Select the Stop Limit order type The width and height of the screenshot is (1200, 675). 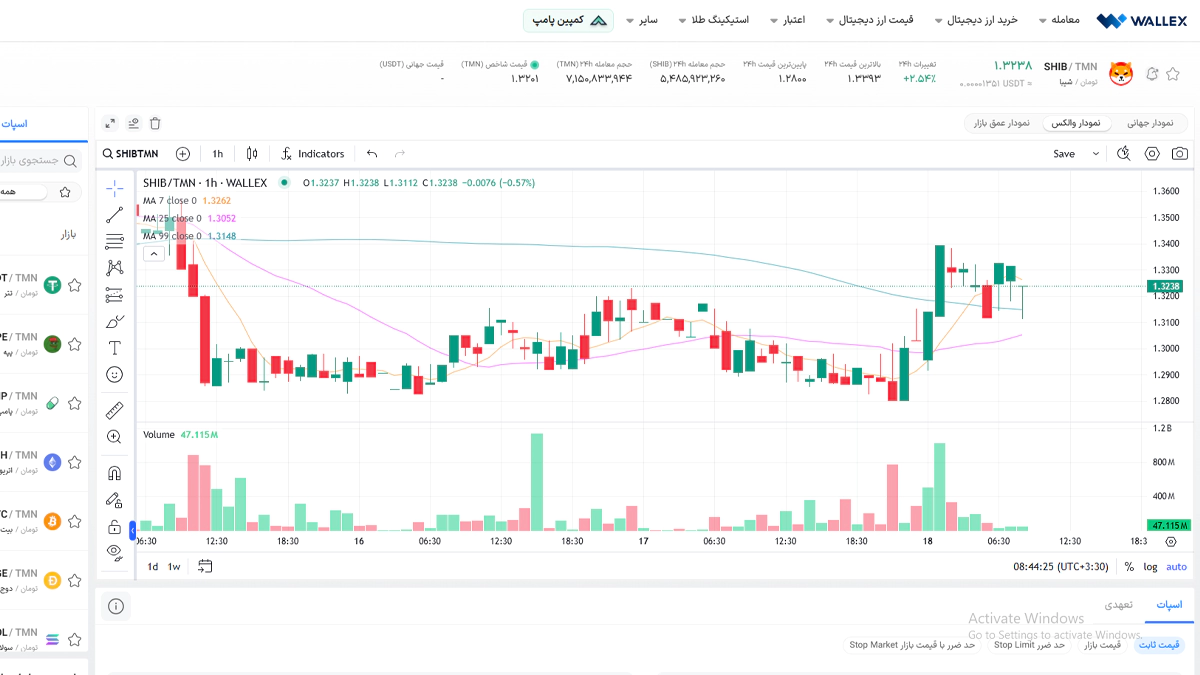[1013, 645]
